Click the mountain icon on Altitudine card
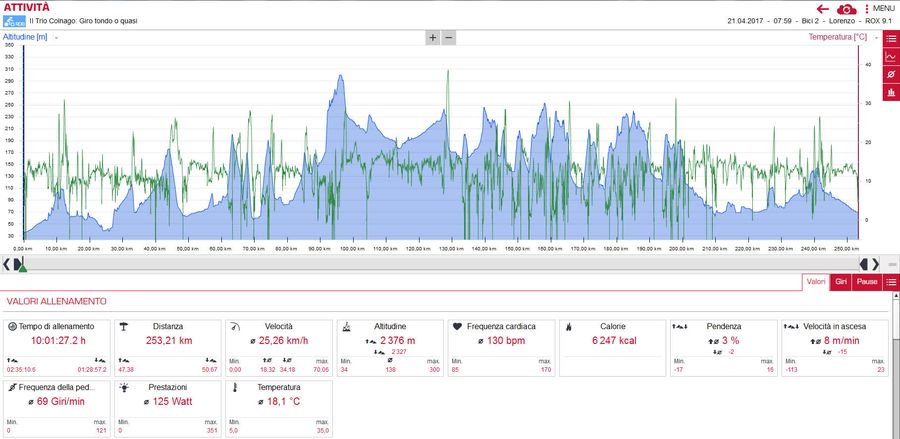Viewport: 900px width, 439px height. [346, 326]
